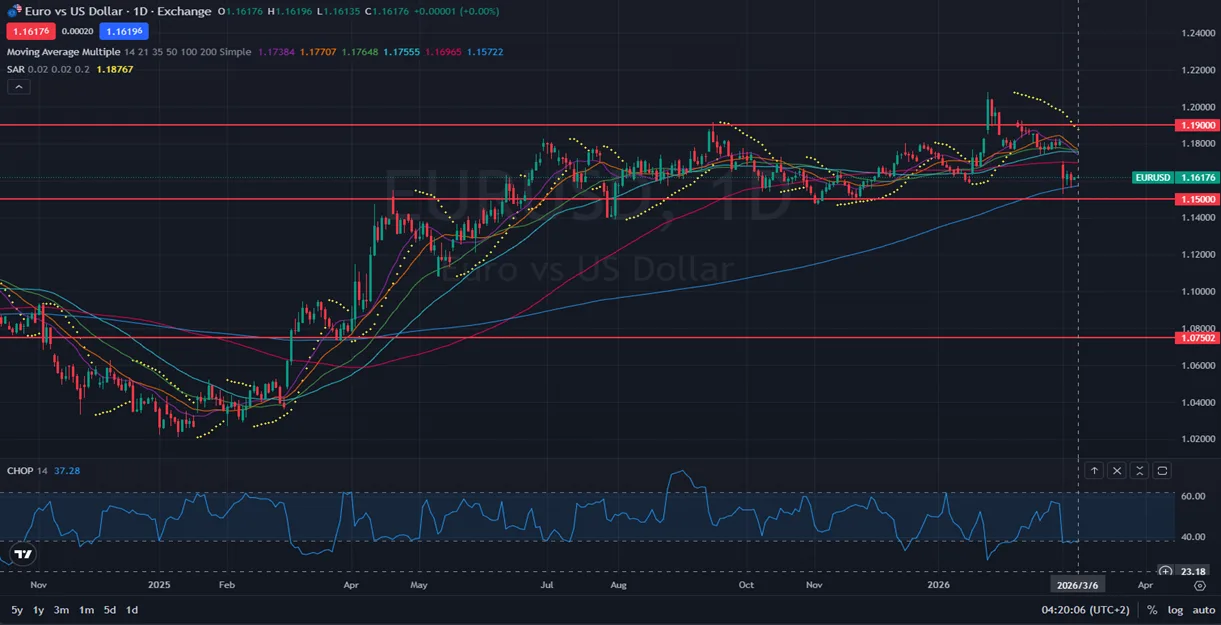Click the EUR/USD flag symbol icon
The width and height of the screenshot is (1221, 625).
[x=15, y=11]
